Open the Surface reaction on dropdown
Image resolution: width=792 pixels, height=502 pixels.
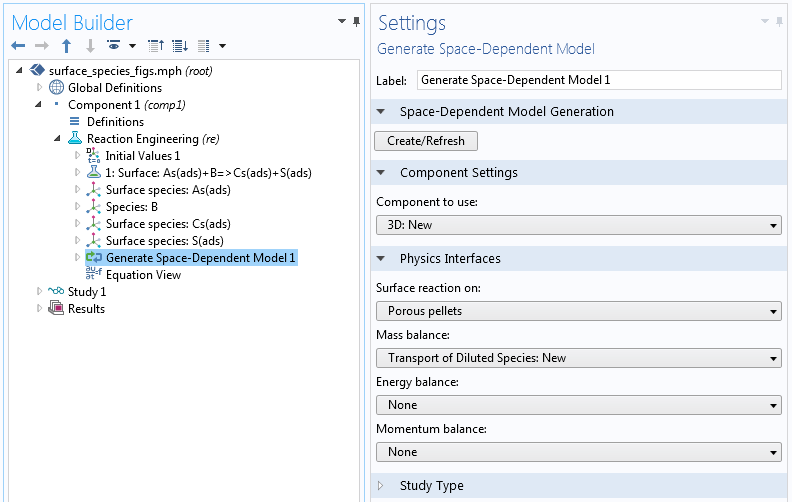pos(578,311)
